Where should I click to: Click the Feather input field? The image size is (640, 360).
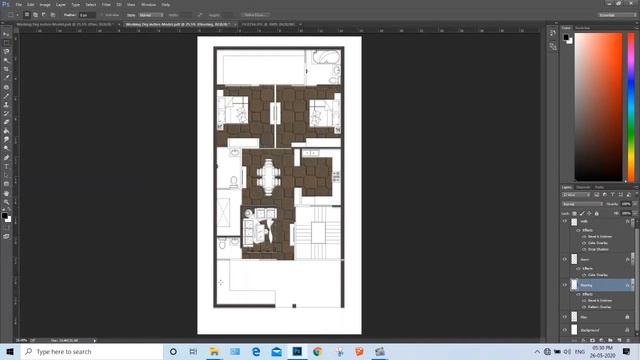(87, 15)
